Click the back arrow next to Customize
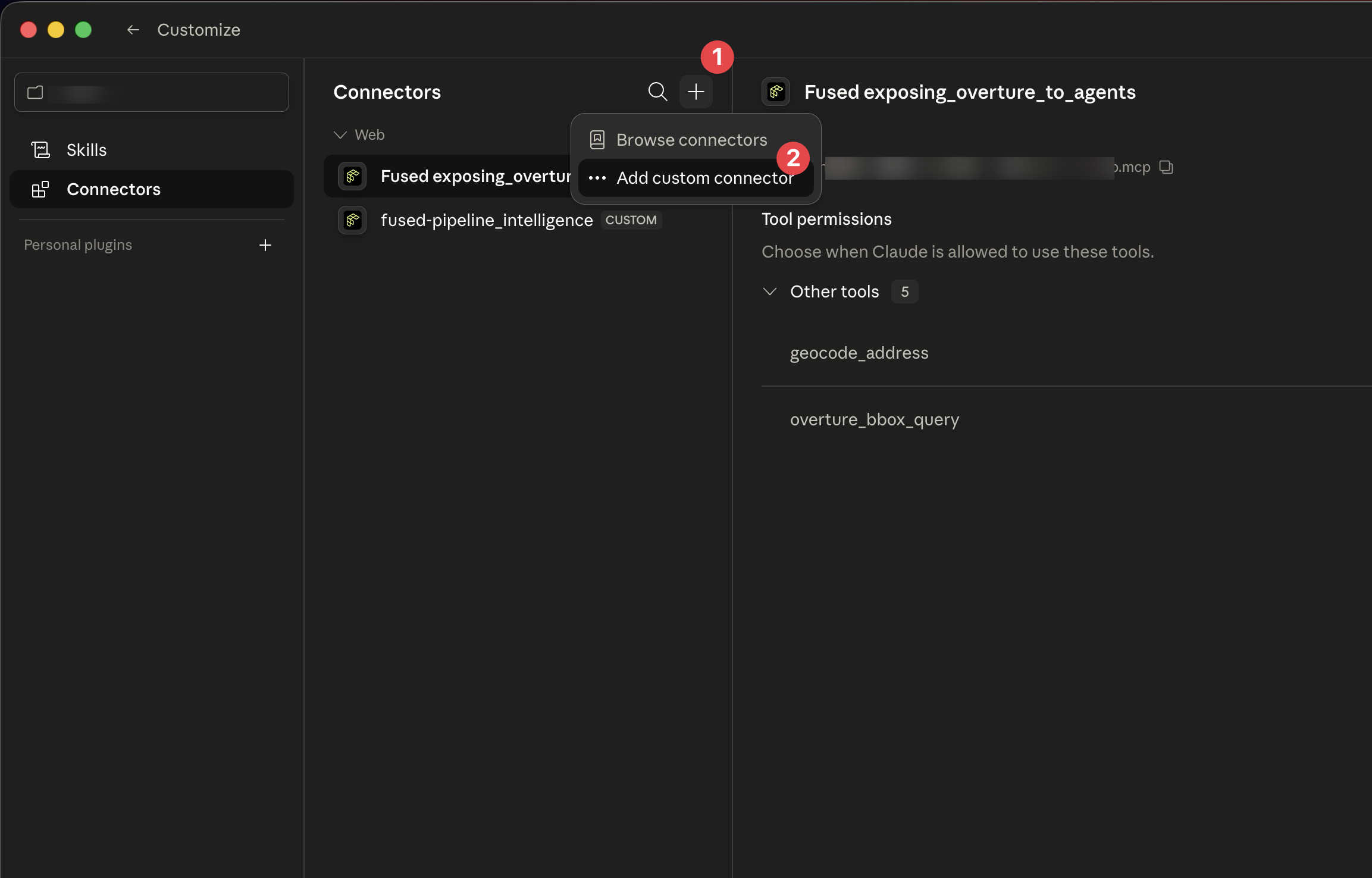This screenshot has height=878, width=1372. (x=133, y=30)
